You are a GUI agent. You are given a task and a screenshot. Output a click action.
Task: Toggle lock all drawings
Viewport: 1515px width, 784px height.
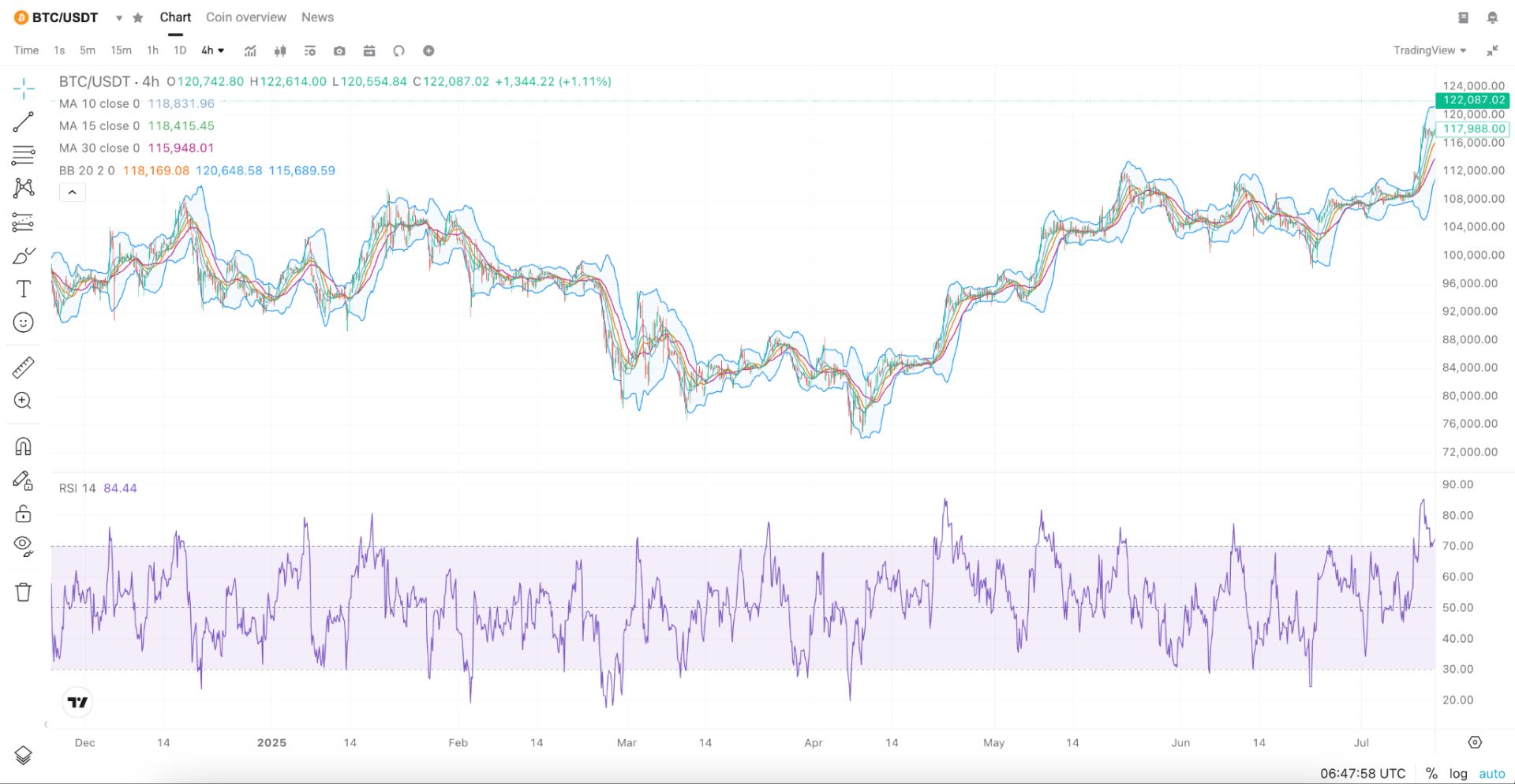[23, 513]
